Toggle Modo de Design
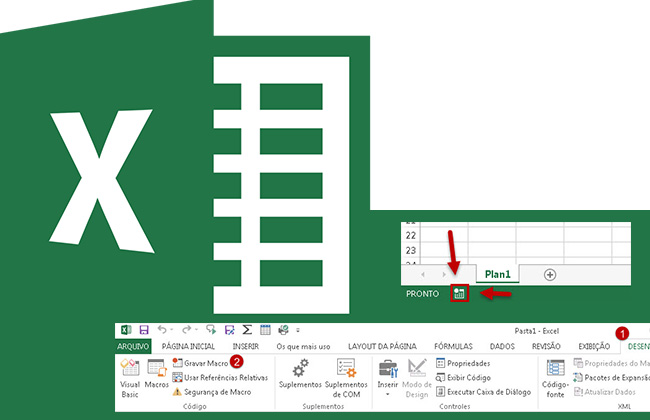Screen dimensions: 650x420 pos(417,379)
